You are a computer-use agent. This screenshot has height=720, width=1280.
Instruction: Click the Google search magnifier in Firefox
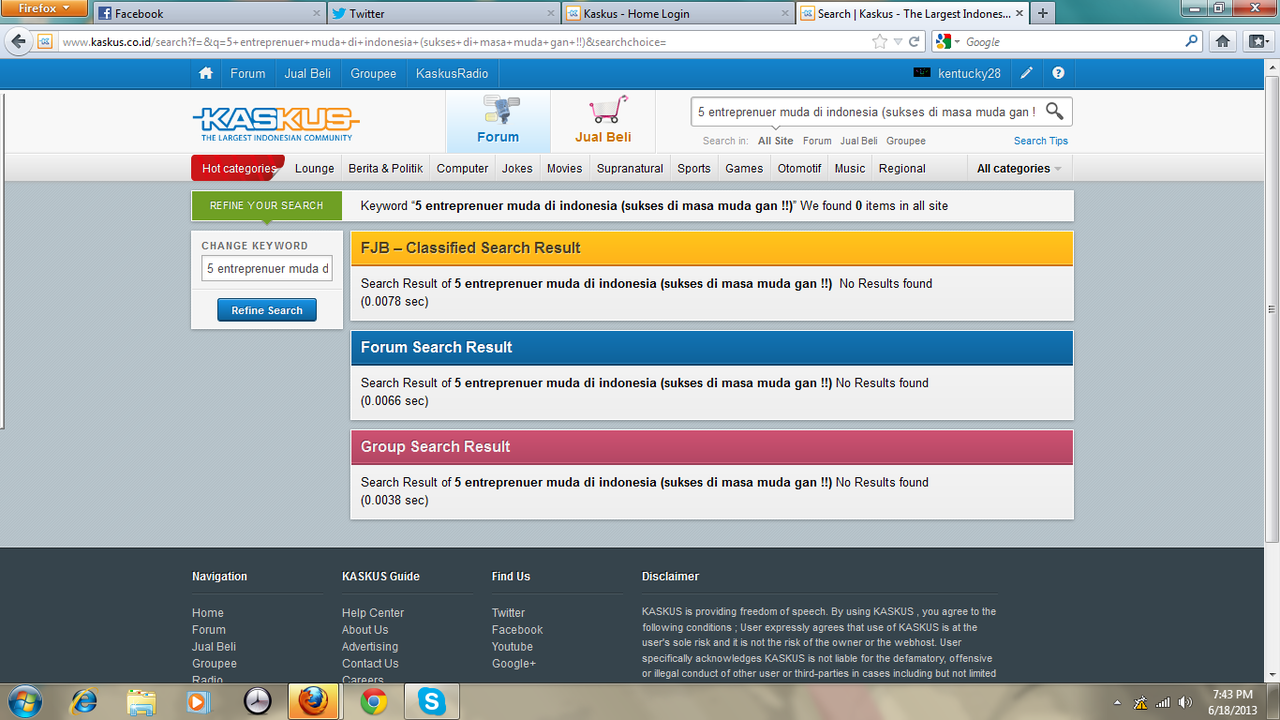1191,42
